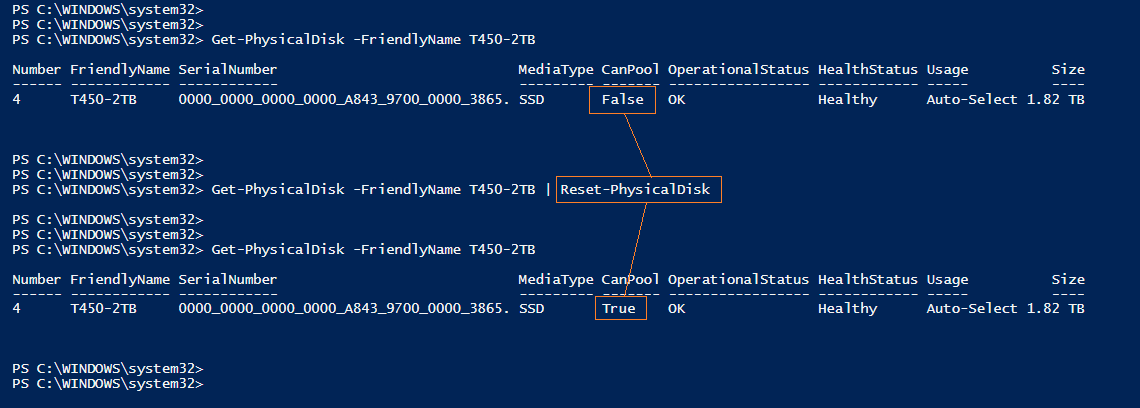Click the boxed Reset-PhysicalDisk command text
Image resolution: width=1140 pixels, height=408 pixels.
point(639,189)
